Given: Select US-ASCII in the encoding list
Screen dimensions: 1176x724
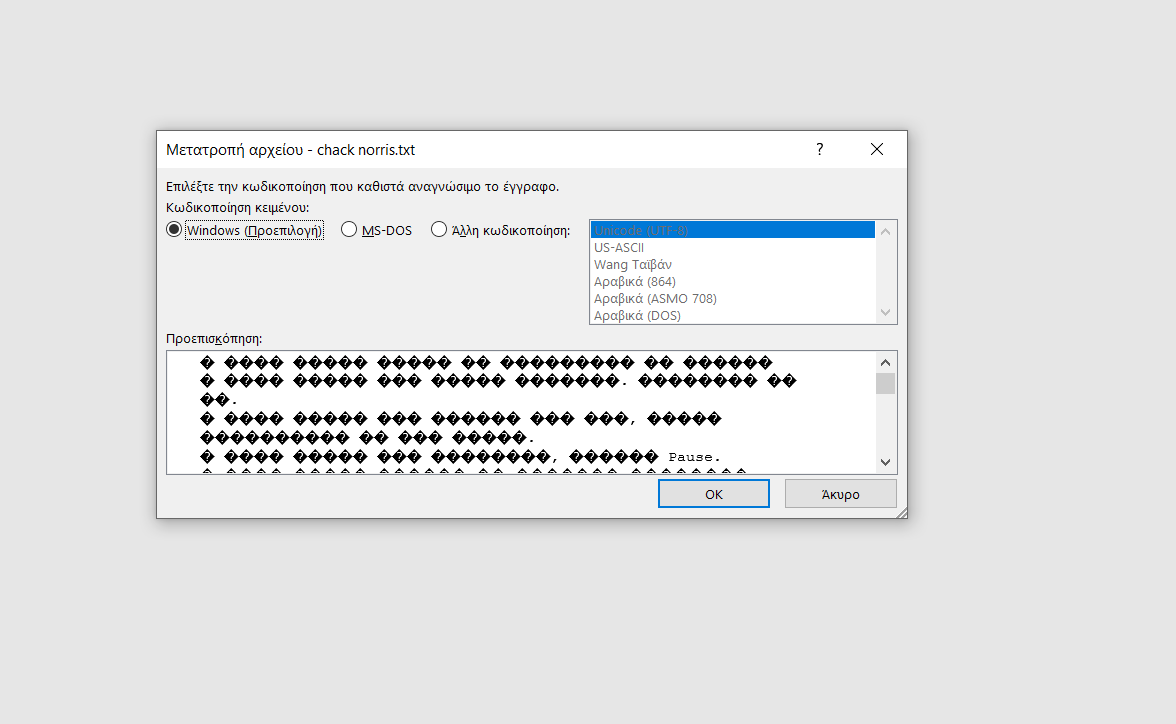Looking at the screenshot, I should coord(732,247).
